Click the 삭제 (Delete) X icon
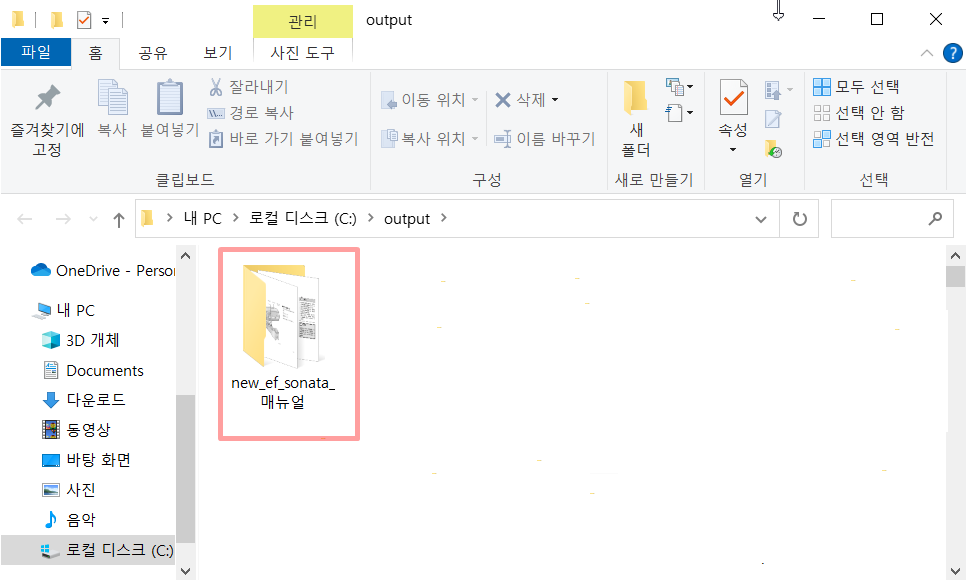 point(503,100)
